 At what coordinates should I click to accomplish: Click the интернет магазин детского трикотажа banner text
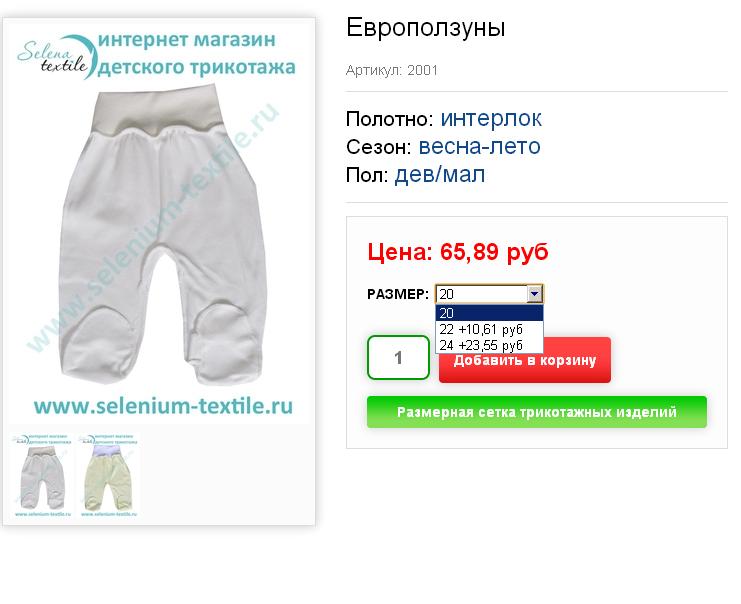click(196, 53)
